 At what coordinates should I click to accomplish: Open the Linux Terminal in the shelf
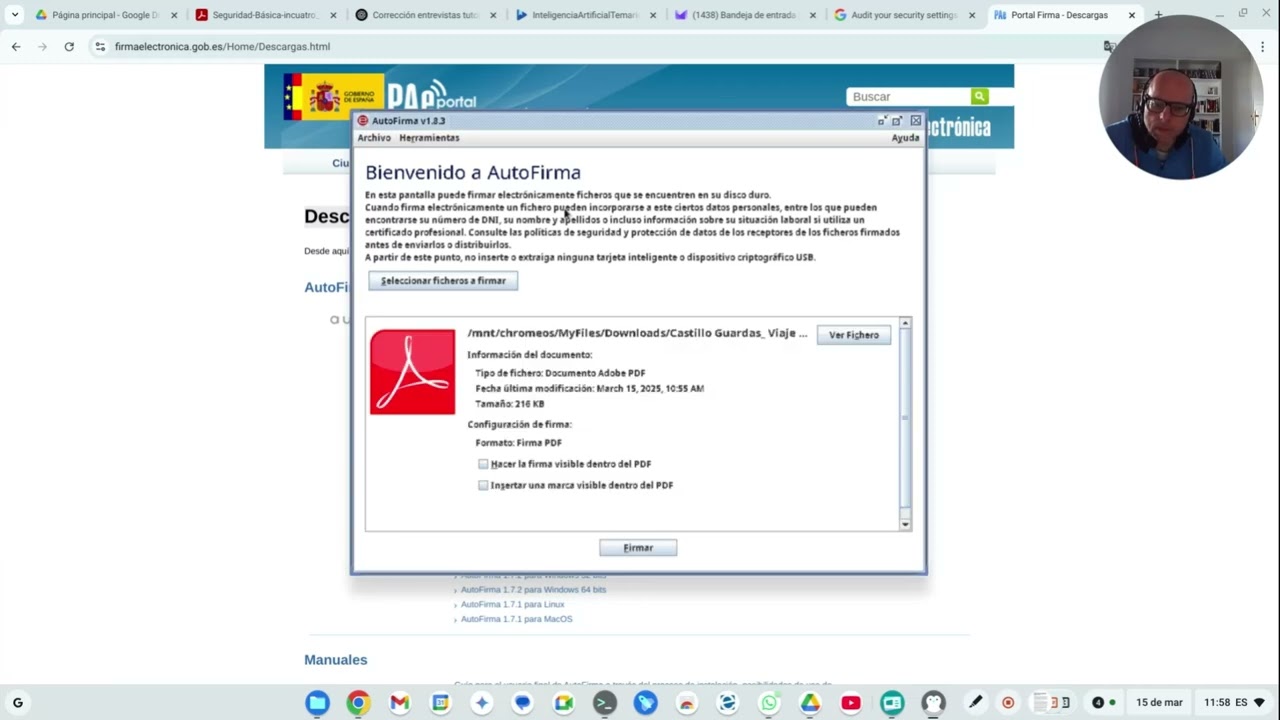605,703
